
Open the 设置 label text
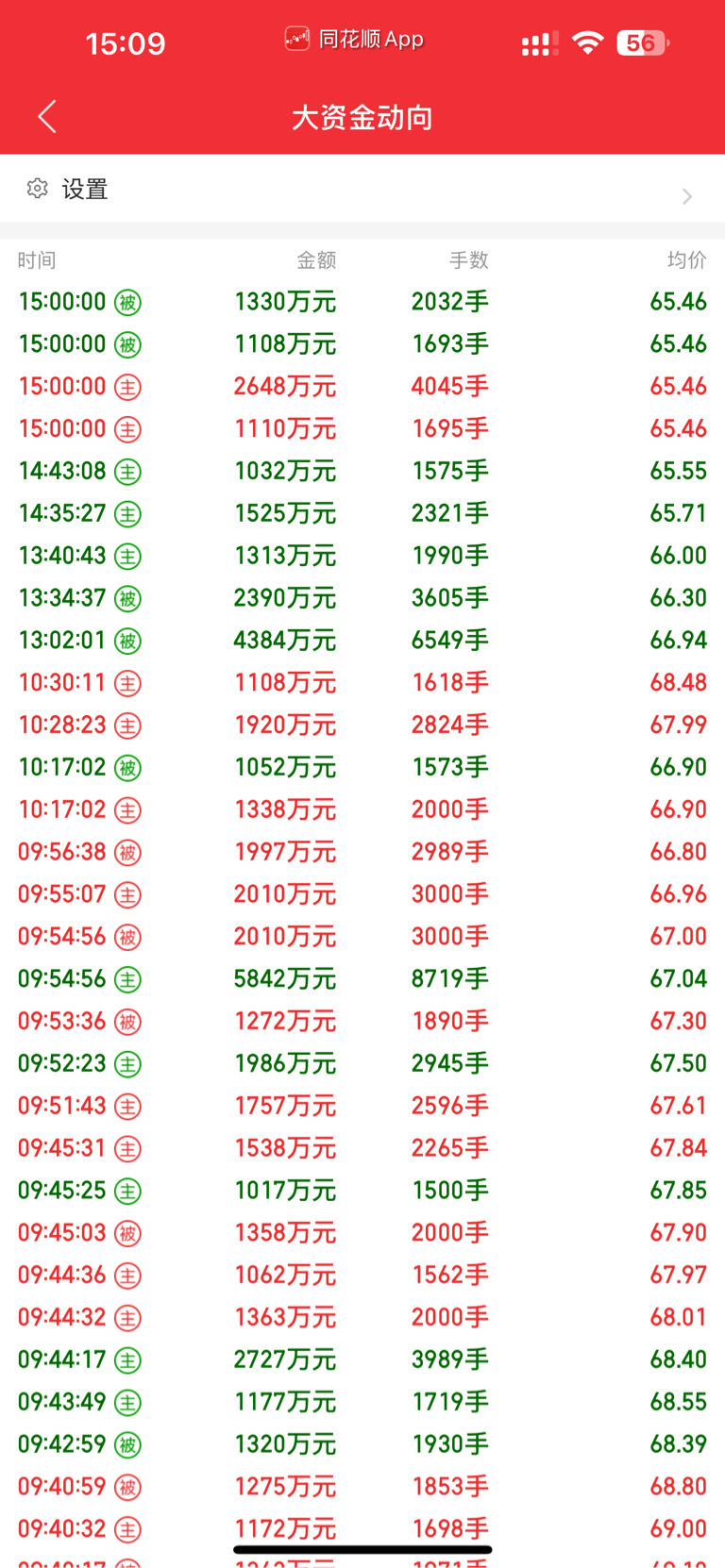coord(85,190)
